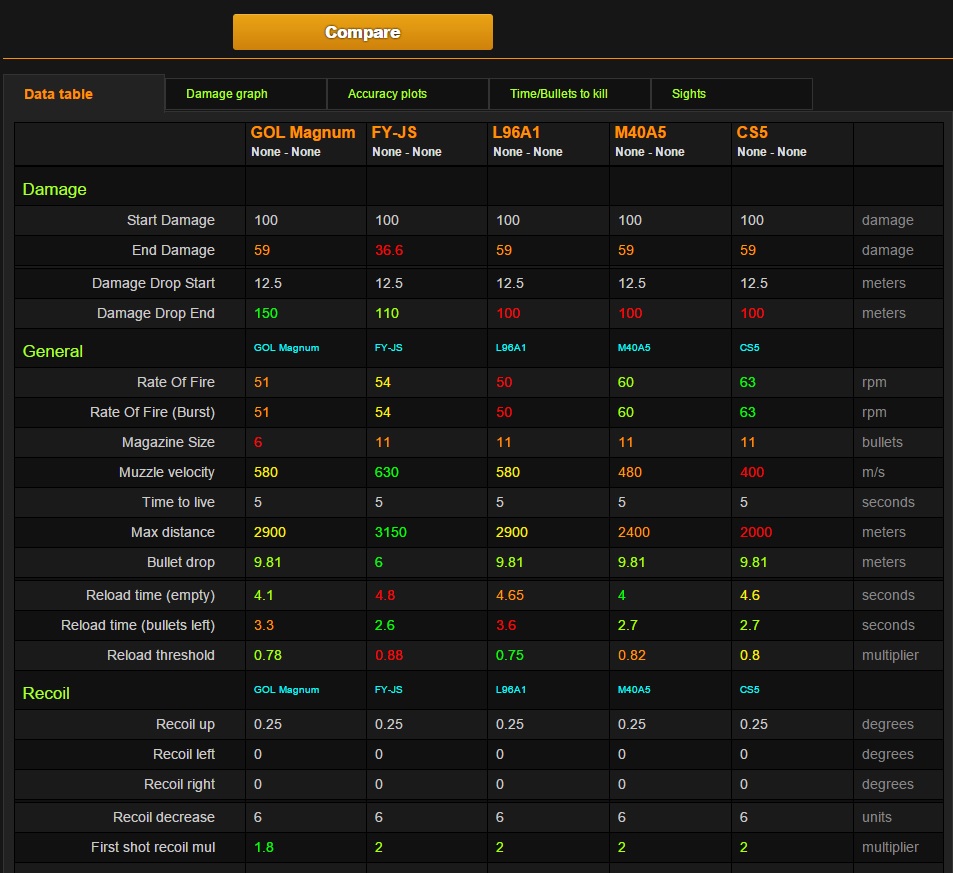
Task: Click FY-JS Reload threshold 0.88
Action: coord(389,655)
